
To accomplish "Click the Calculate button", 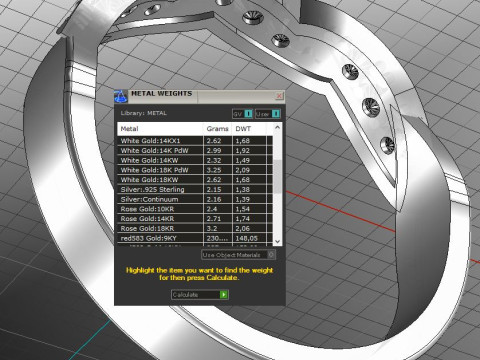I will pos(200,295).
